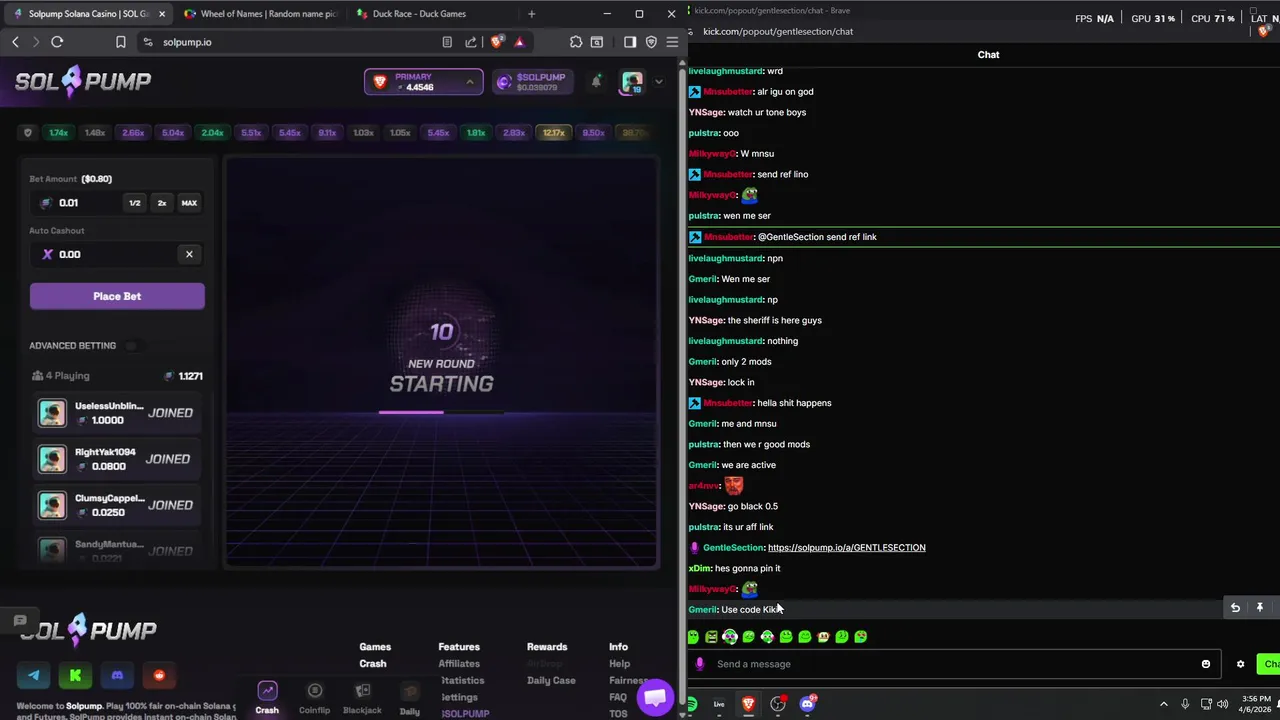Screen dimensions: 1280x720
Task: Switch to the Crash game tab
Action: [x=267, y=698]
